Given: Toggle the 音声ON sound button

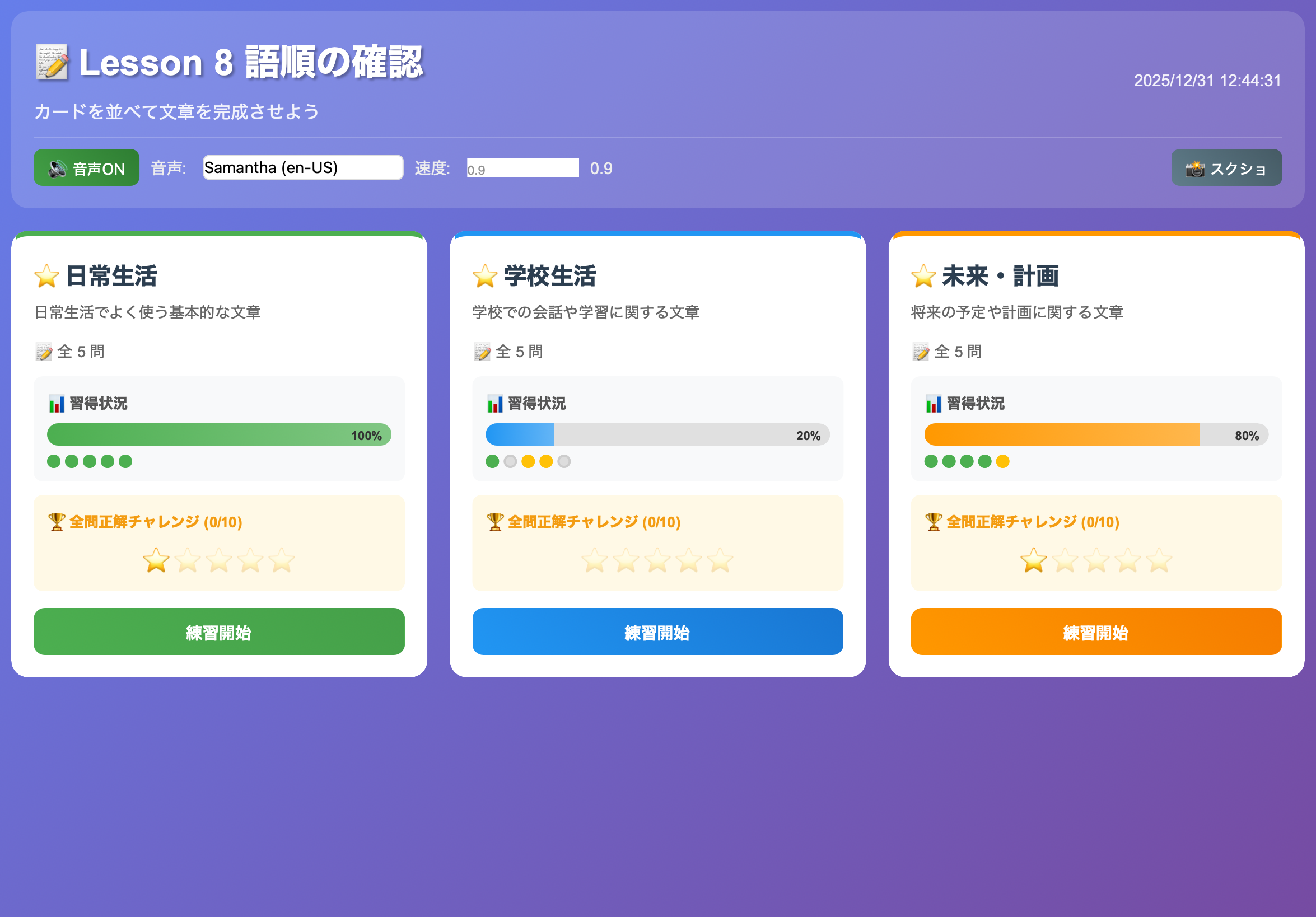Looking at the screenshot, I should 86,168.
